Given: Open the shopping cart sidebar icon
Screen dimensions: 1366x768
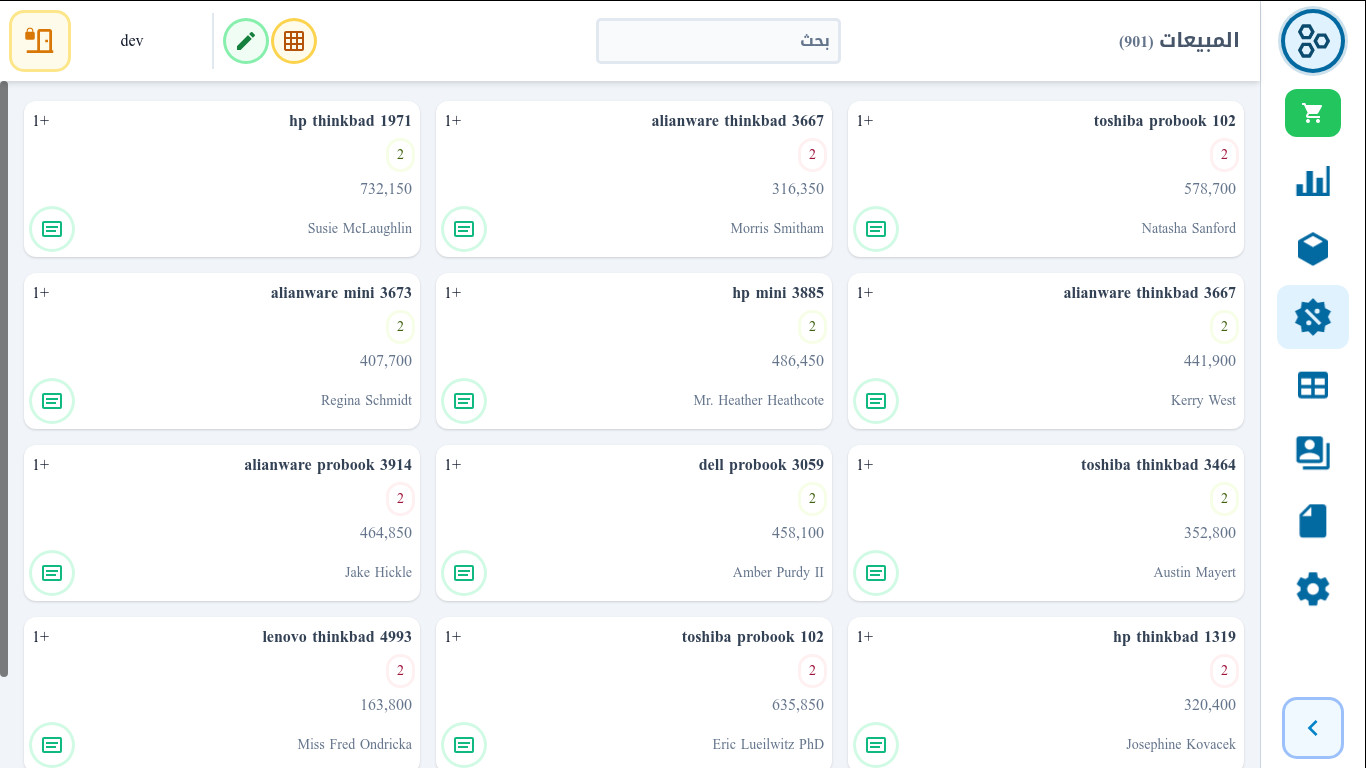Looking at the screenshot, I should tap(1312, 113).
